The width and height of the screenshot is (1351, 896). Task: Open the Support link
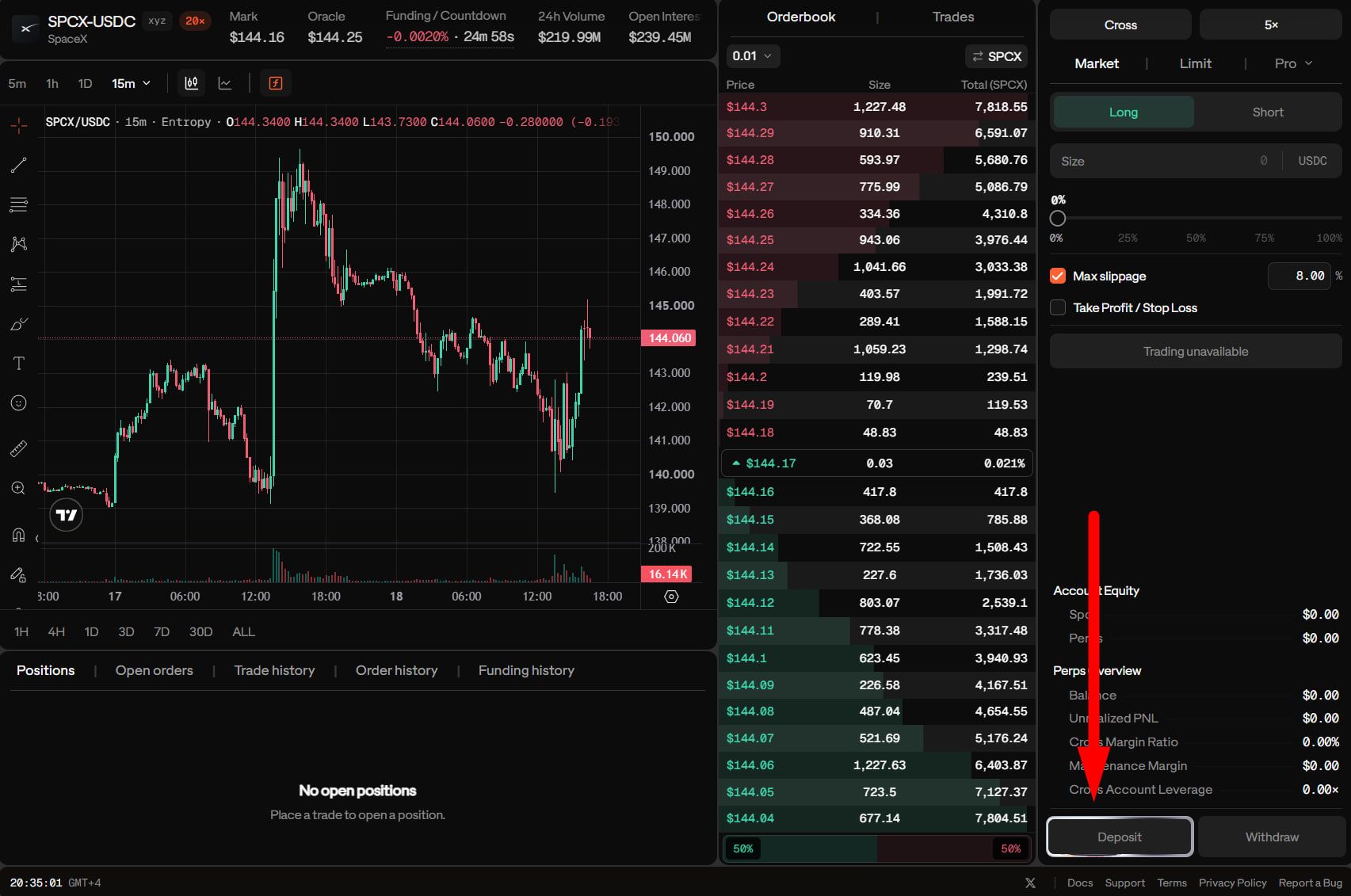[x=1125, y=883]
